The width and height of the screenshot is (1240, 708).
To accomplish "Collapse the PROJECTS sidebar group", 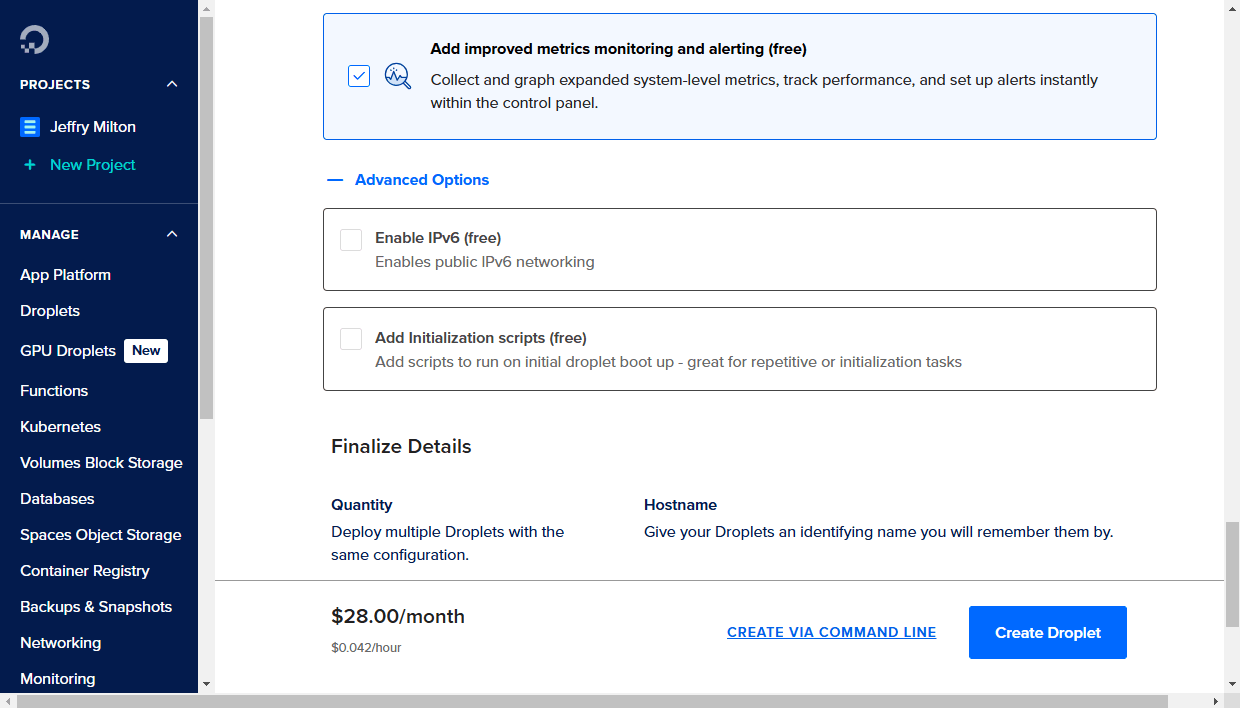I will click(x=171, y=84).
